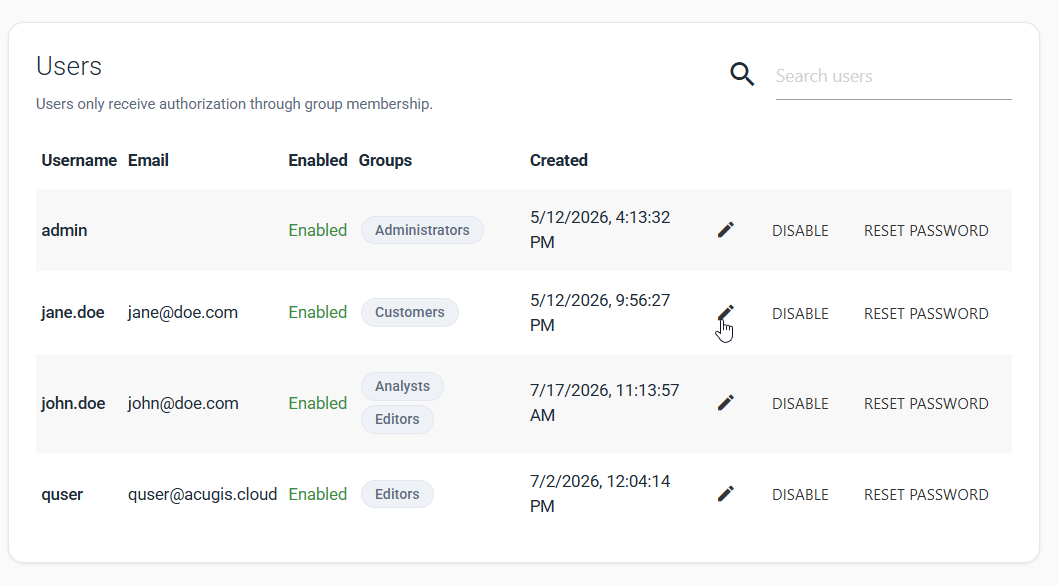
Task: Open john.doe's edit pencil icon
Action: coord(725,403)
